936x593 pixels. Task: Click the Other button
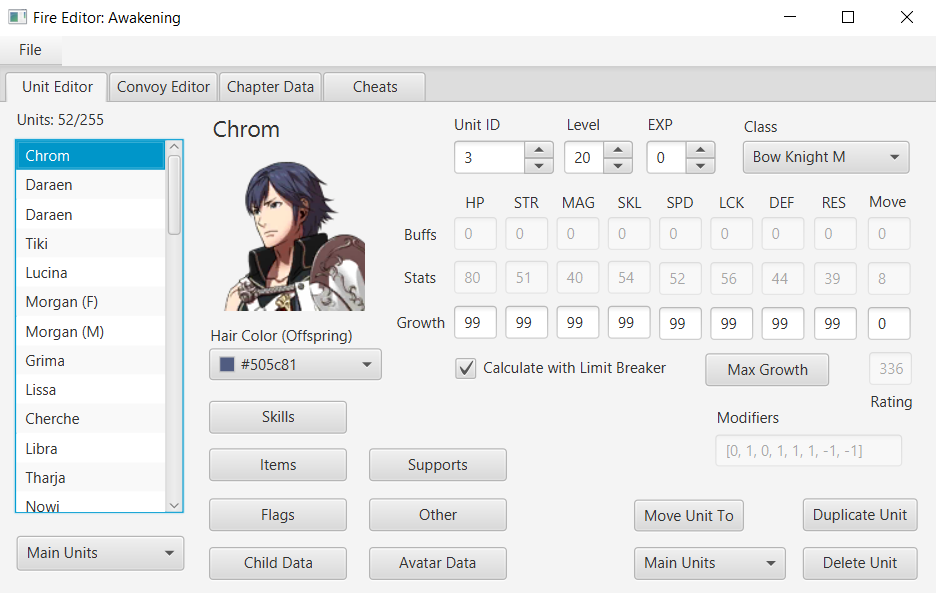click(x=438, y=515)
